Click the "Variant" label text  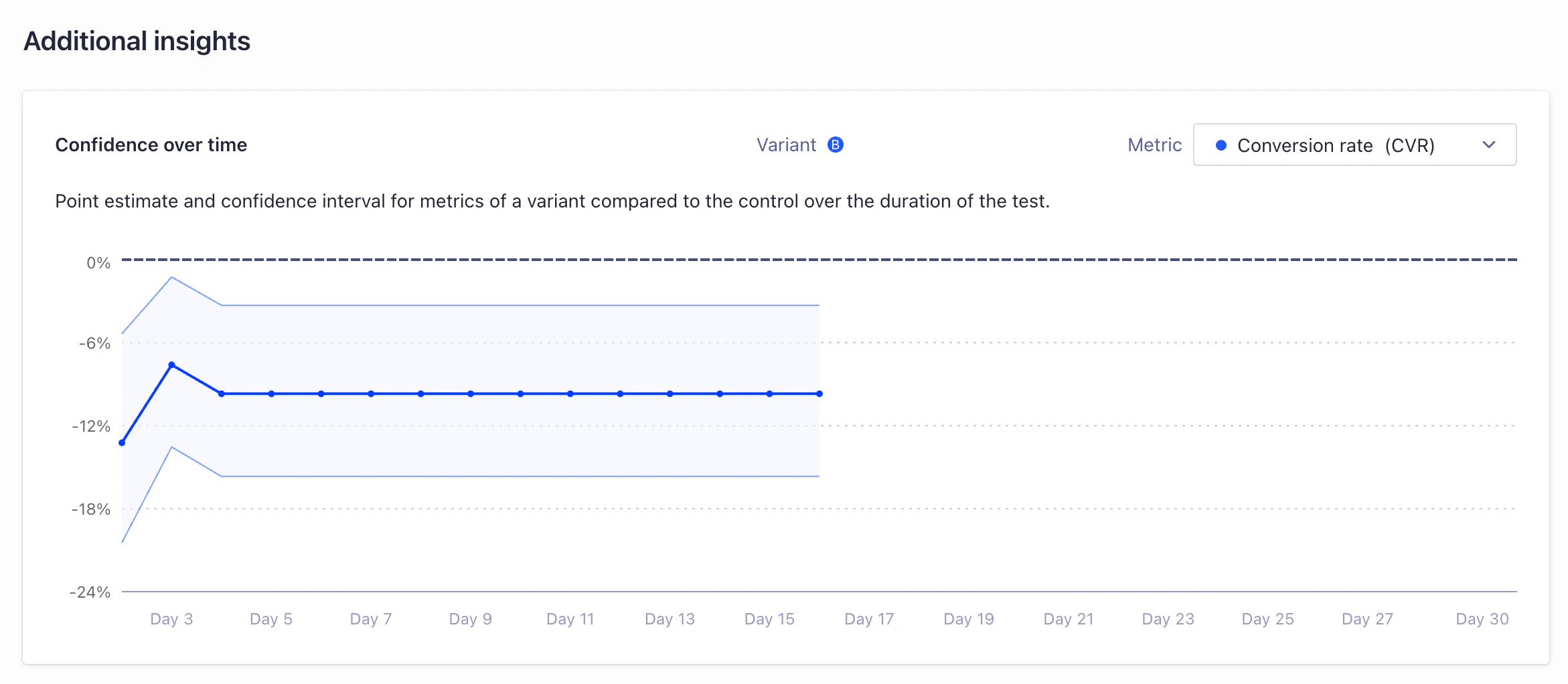[786, 145]
